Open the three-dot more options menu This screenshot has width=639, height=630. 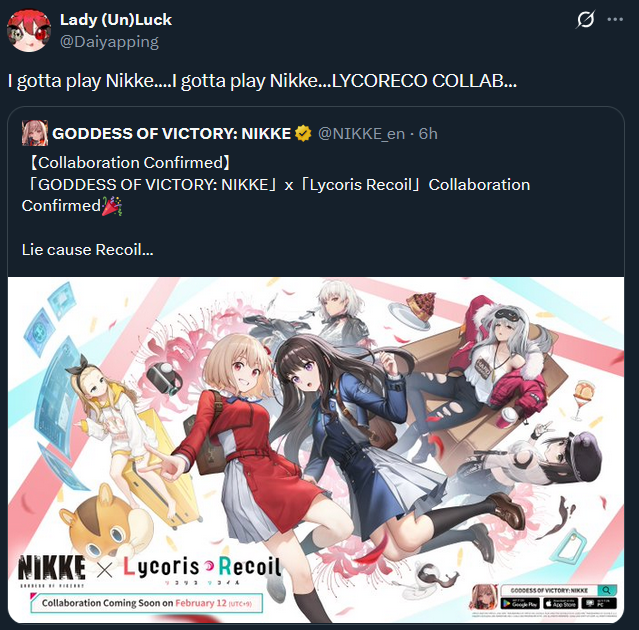(x=615, y=19)
